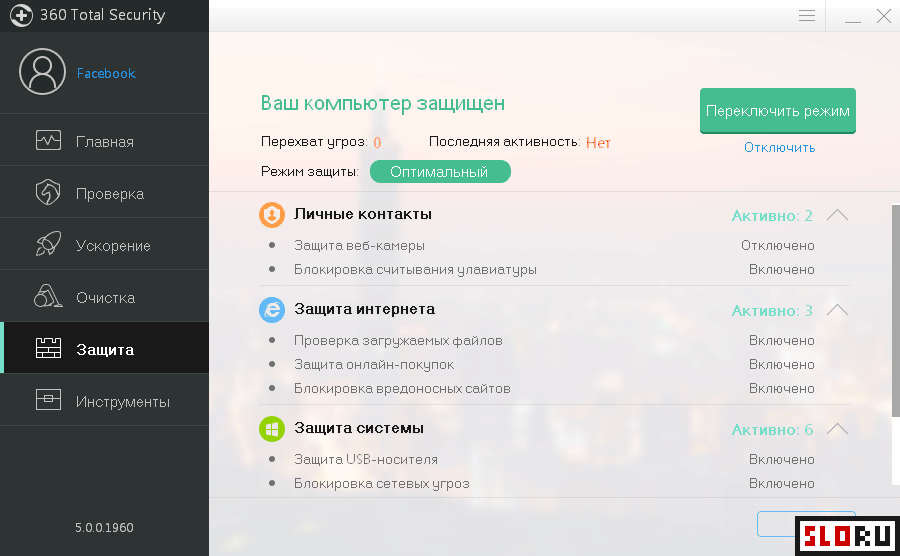Toggle Блокировка вредоносных сайтов status Включено
This screenshot has height=556, width=900.
782,389
